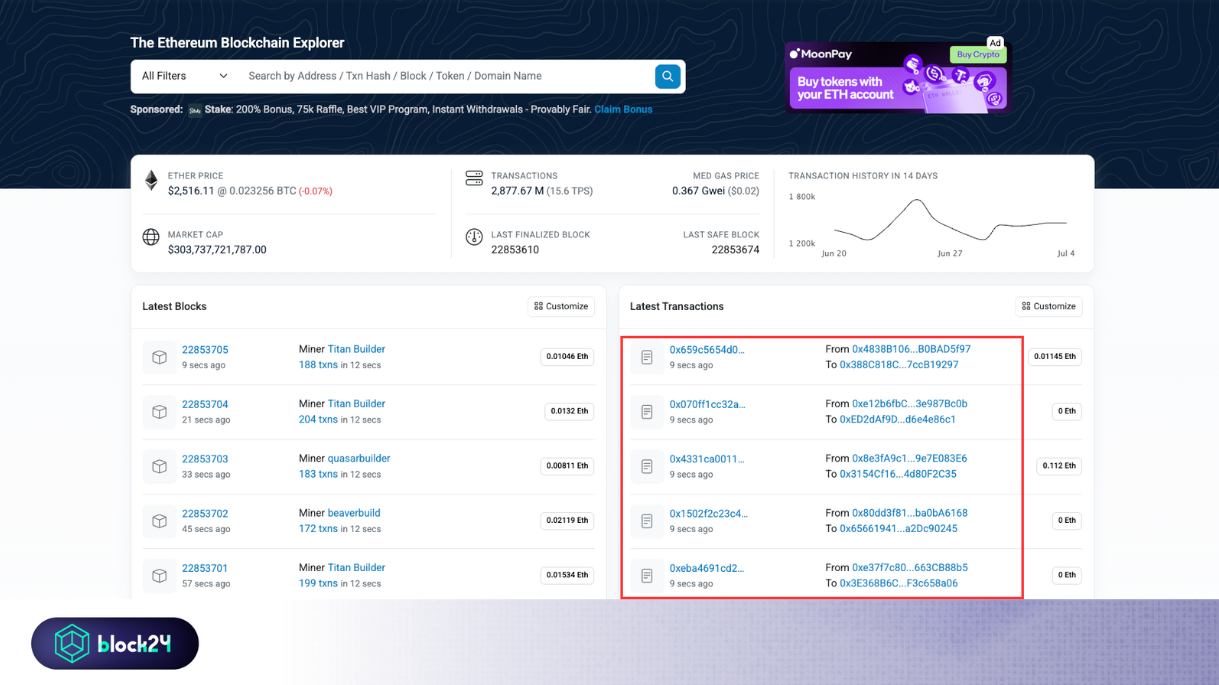Click document icon for txn 0xeba4691cd2
Image resolution: width=1219 pixels, height=685 pixels.
[x=647, y=575]
